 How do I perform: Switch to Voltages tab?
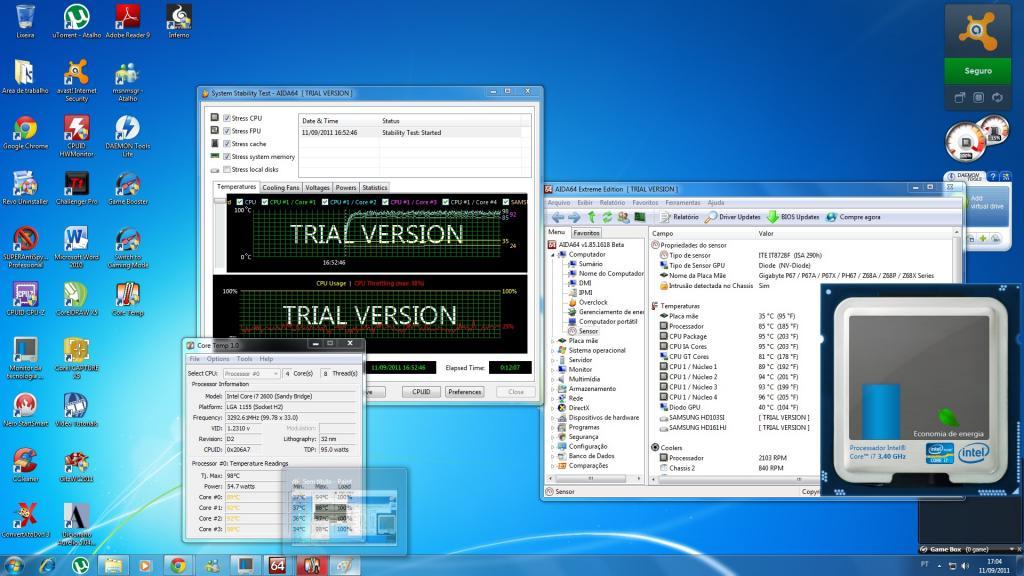[x=317, y=187]
